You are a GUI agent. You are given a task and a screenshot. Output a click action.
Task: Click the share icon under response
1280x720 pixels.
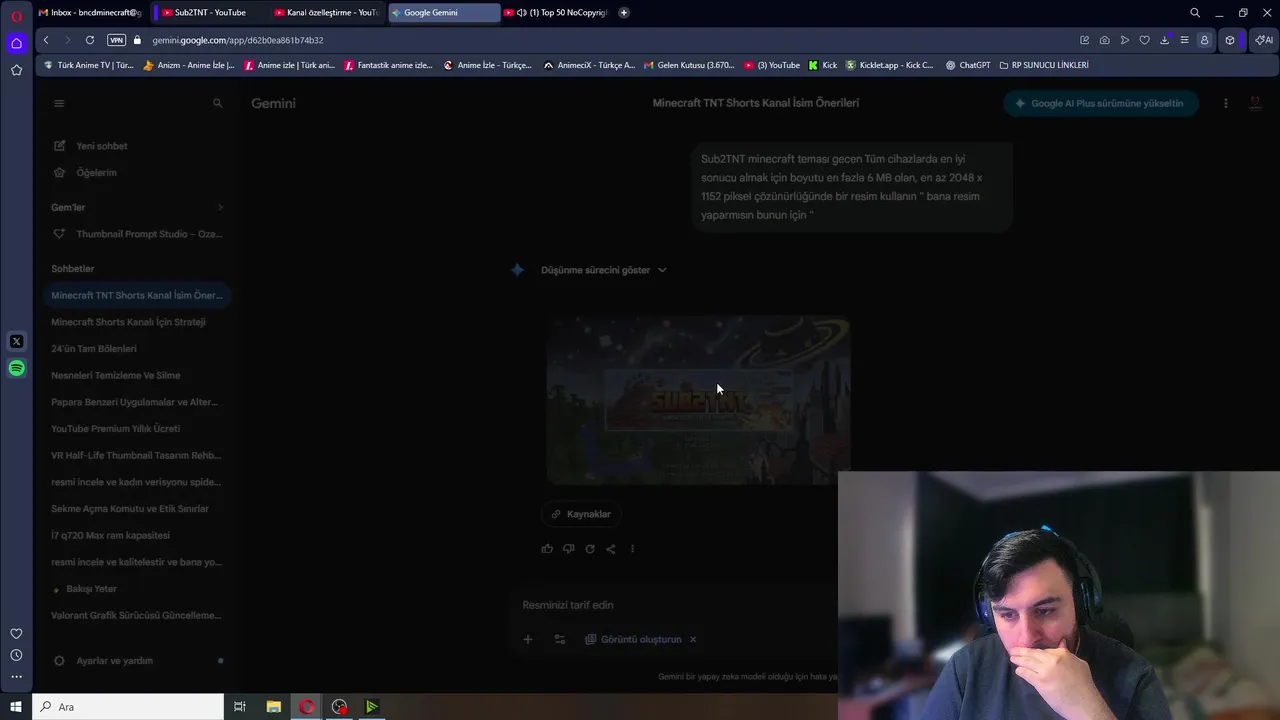pos(611,549)
